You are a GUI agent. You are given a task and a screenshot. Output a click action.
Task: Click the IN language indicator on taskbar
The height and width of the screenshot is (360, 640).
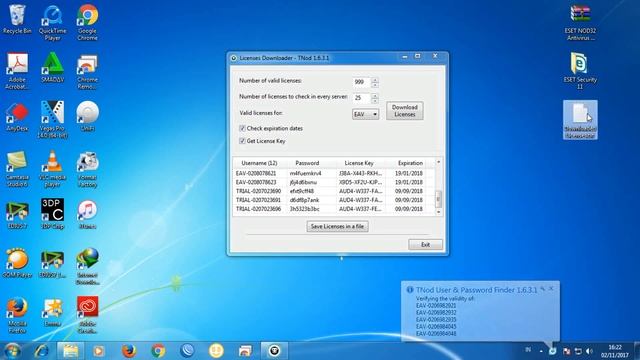click(528, 350)
